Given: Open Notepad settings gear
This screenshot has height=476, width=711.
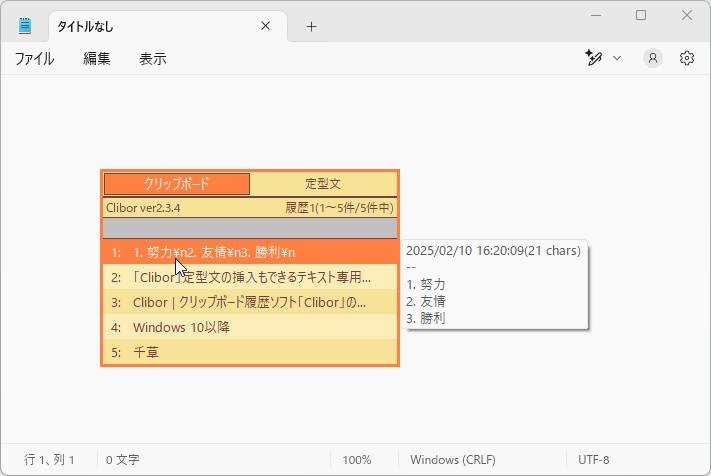Looking at the screenshot, I should coord(687,58).
